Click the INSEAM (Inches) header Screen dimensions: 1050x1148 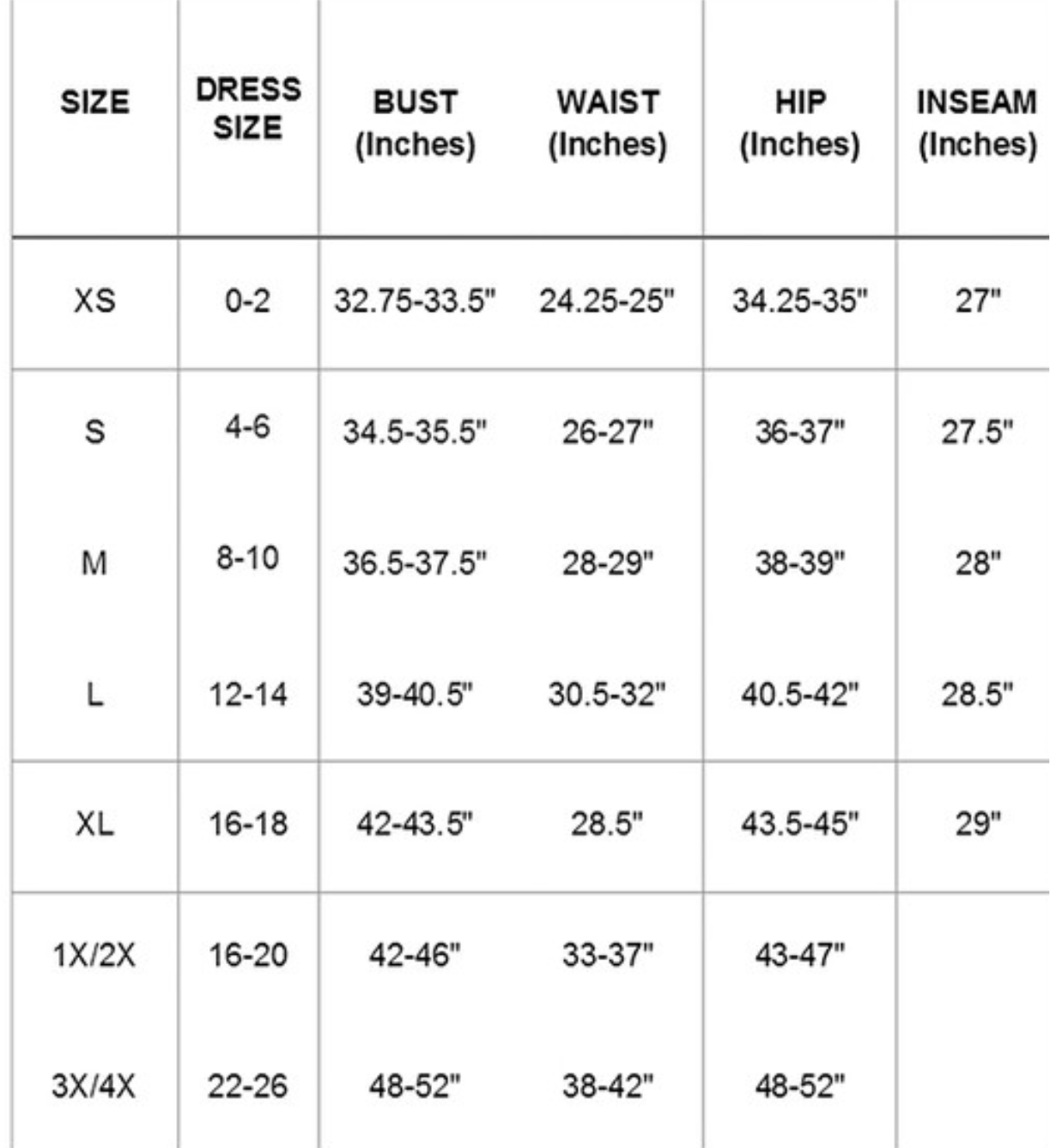click(976, 123)
